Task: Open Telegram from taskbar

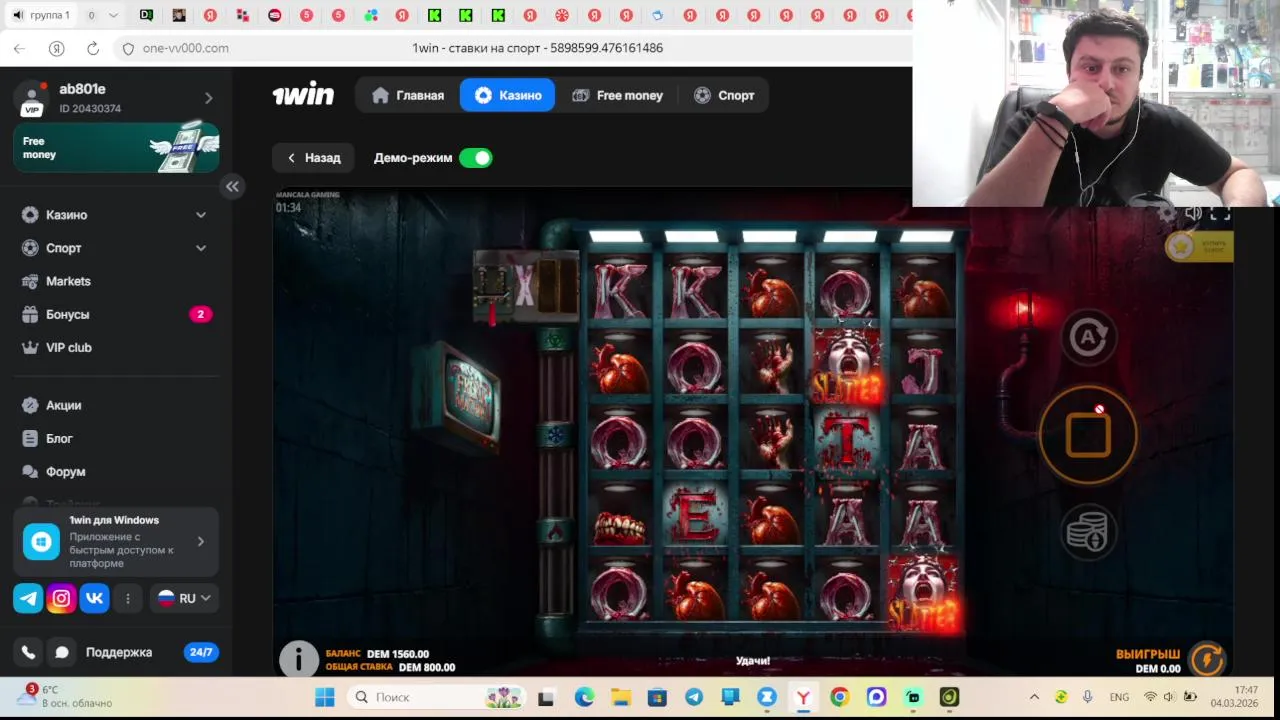Action: click(x=693, y=697)
